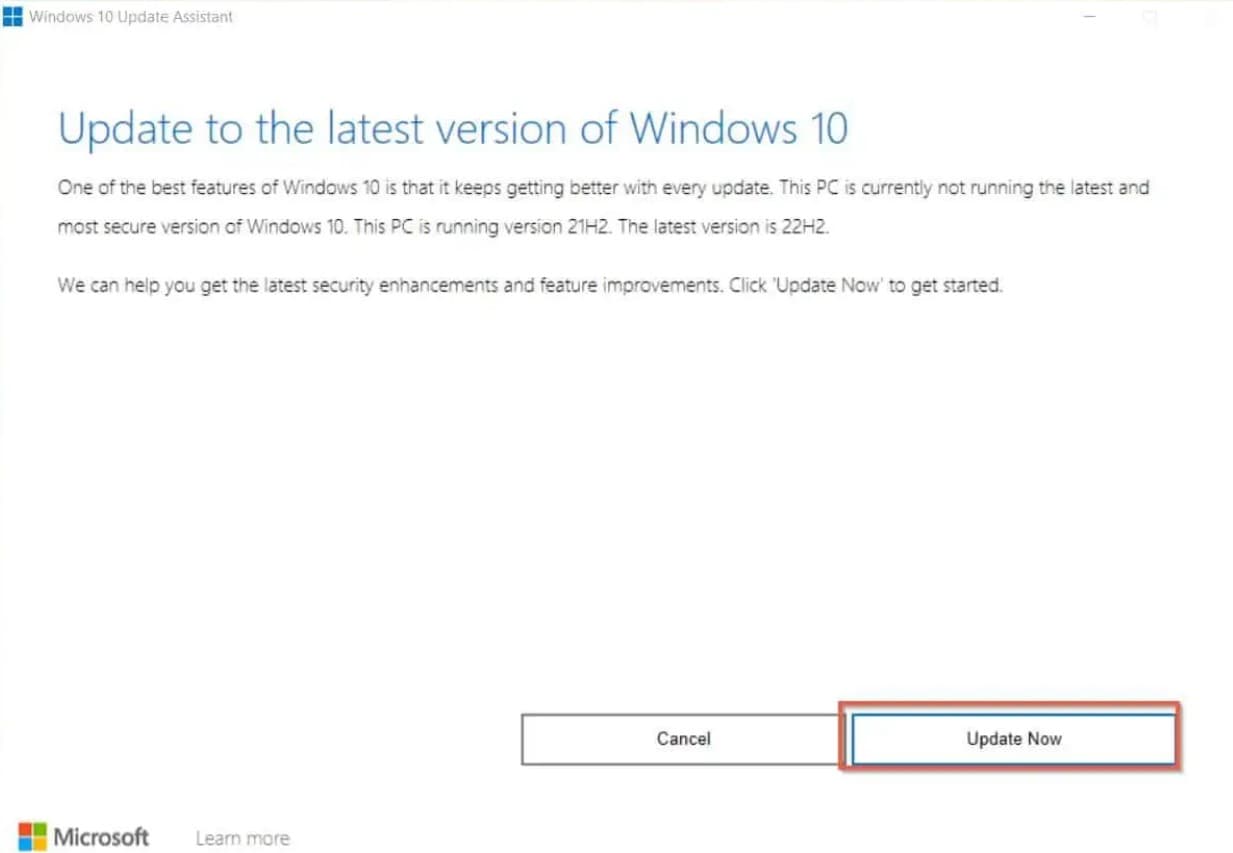The height and width of the screenshot is (853, 1233).
Task: Click the Microsoft wordmark text
Action: point(101,837)
